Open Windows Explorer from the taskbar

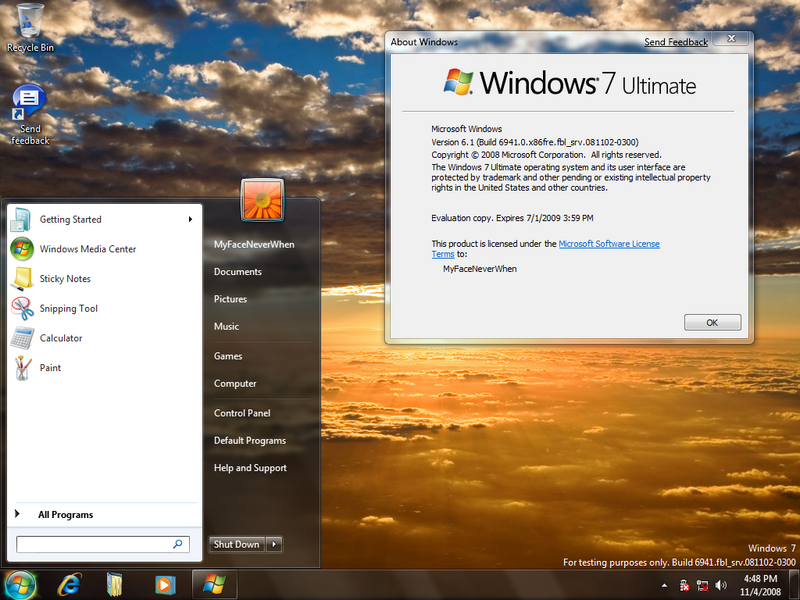(x=116, y=582)
